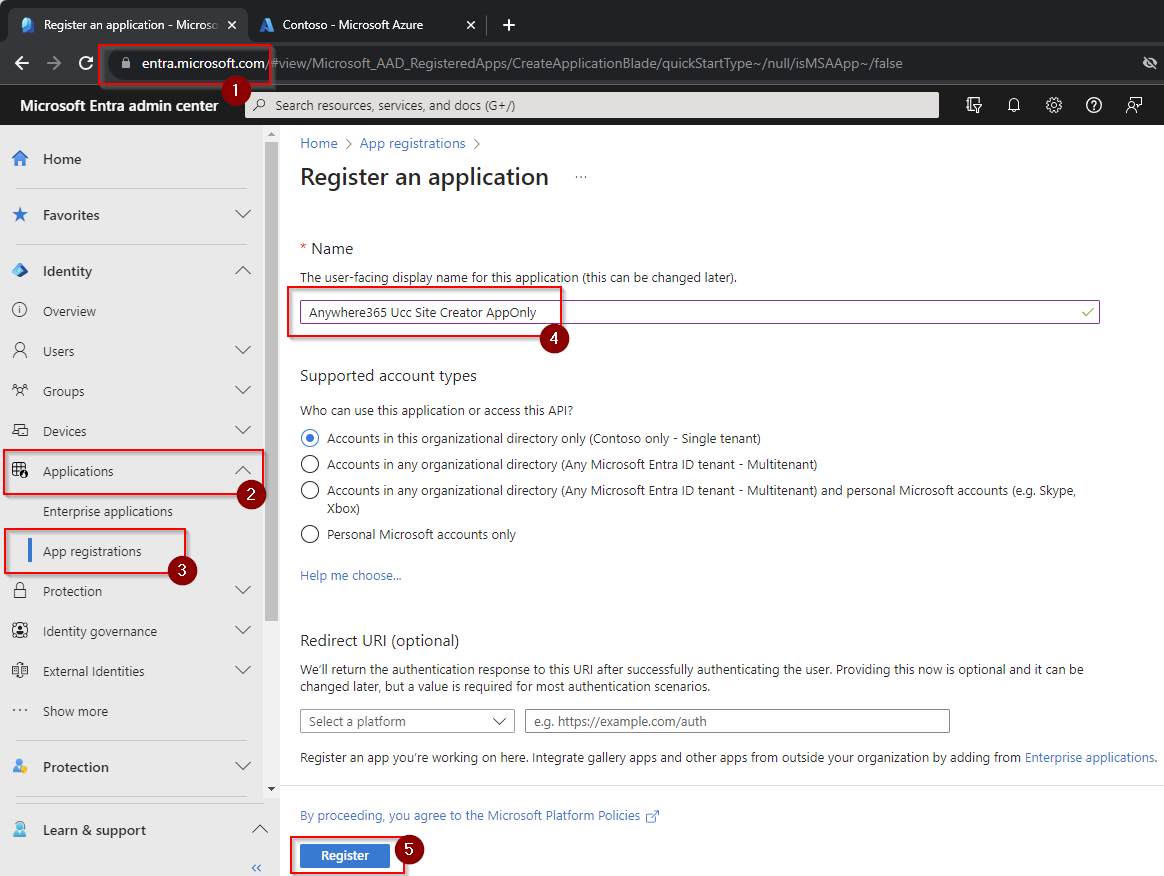Open the help question mark icon

tap(1093, 105)
